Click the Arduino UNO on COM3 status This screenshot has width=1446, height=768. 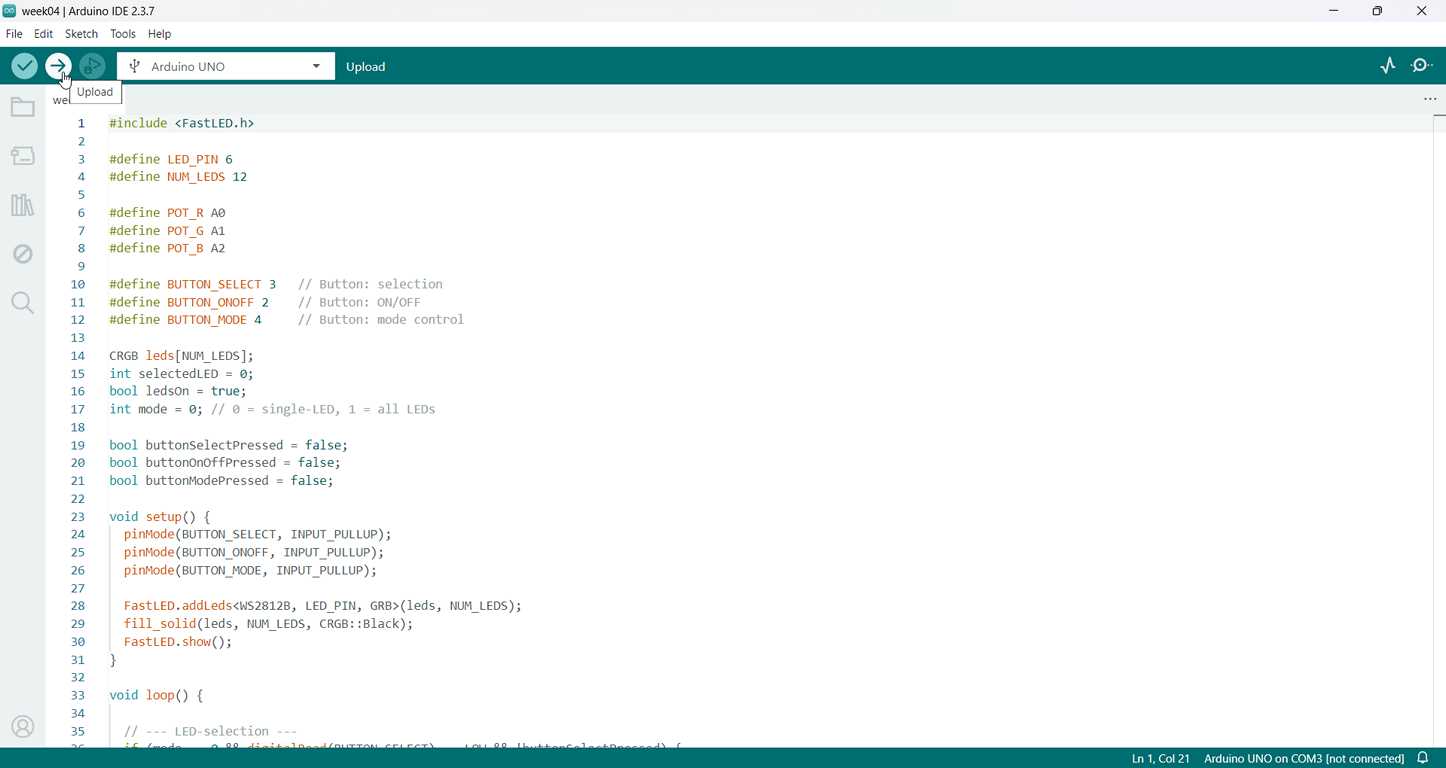[x=1304, y=759]
